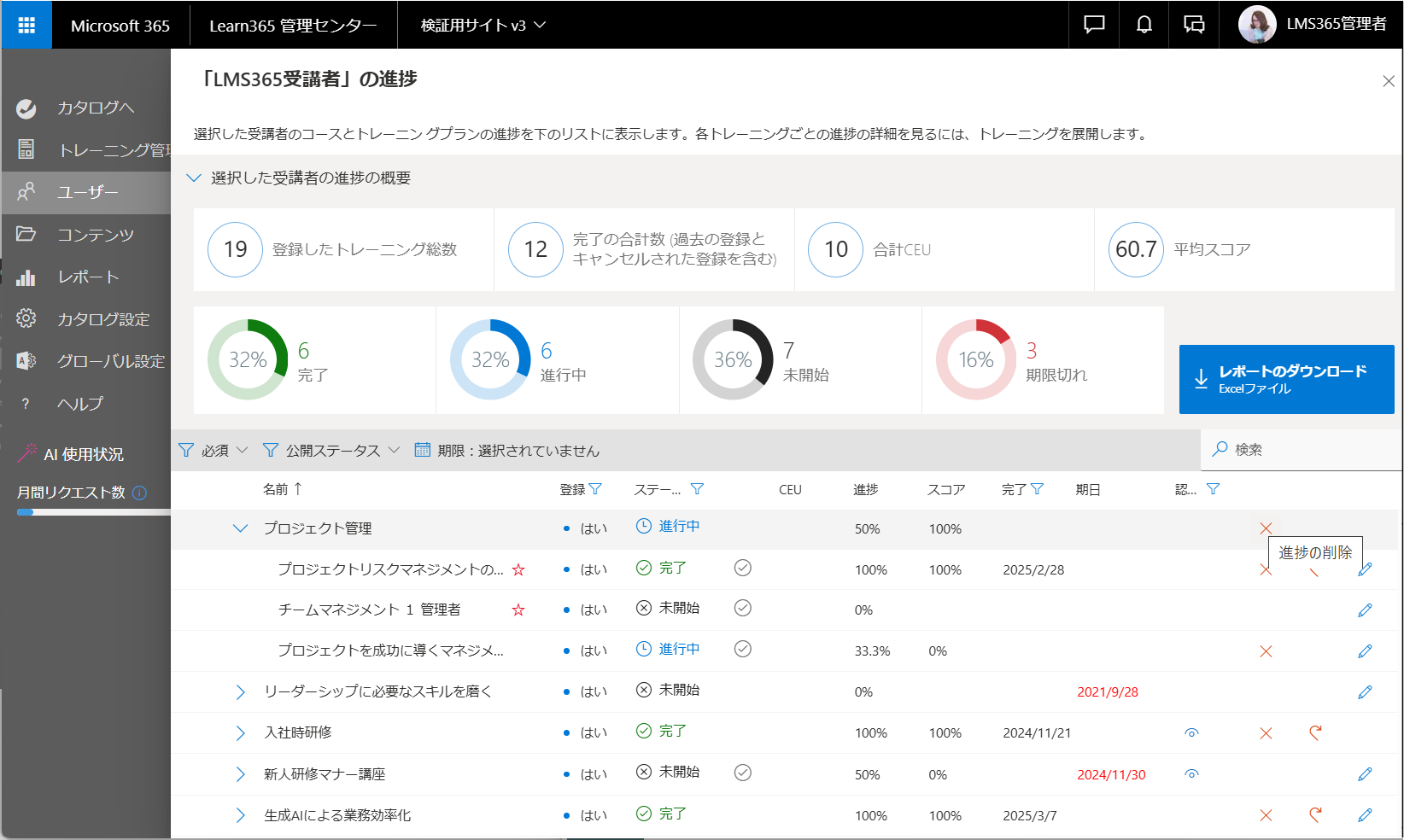Open the chat message icon in top bar
This screenshot has height=840, width=1404.
point(1094,25)
